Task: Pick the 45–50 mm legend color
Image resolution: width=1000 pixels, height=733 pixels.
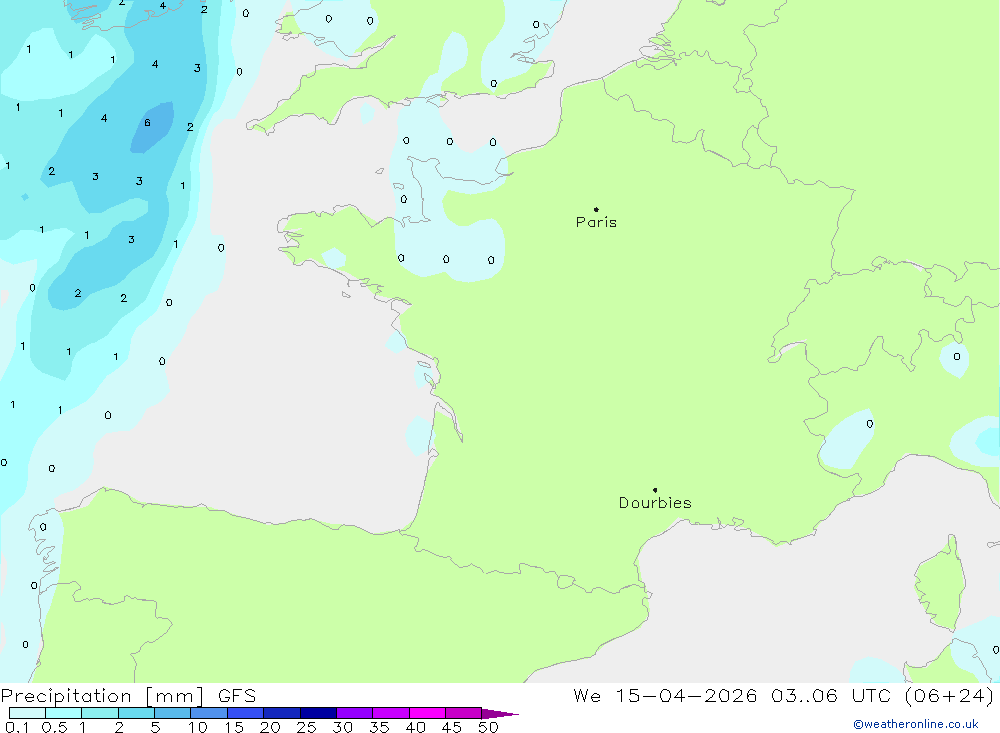Action: pyautogui.click(x=463, y=713)
